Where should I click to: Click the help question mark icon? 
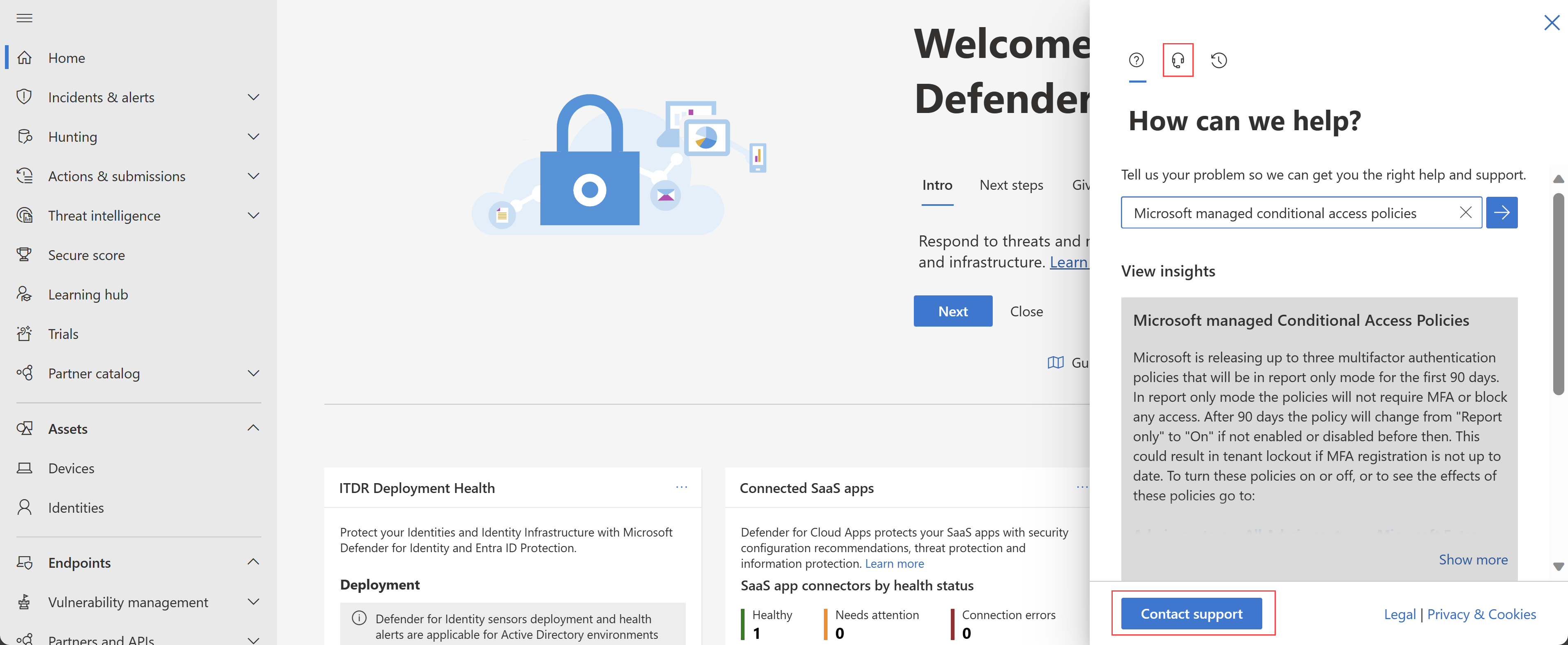[x=1136, y=59]
